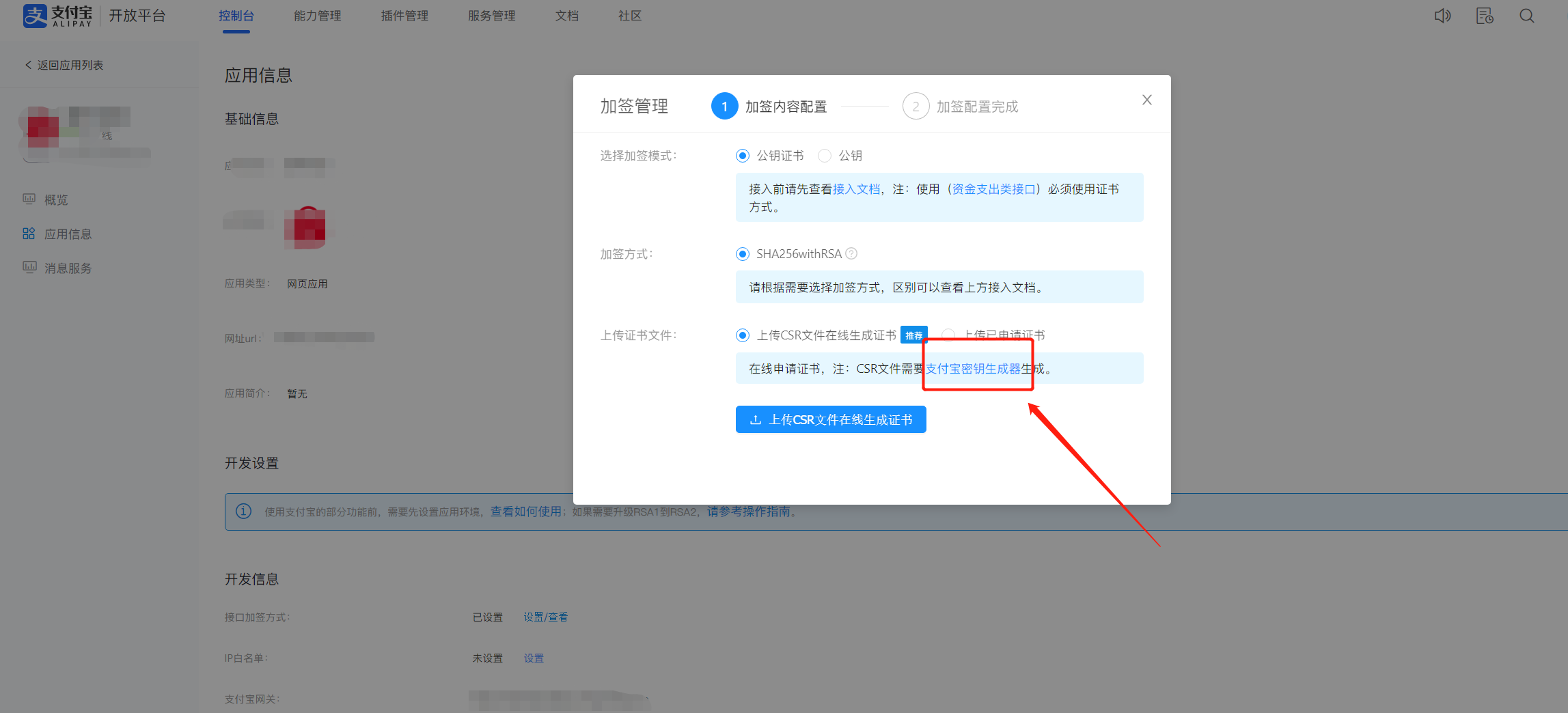Open 请参考操作指南 link
This screenshot has height=713, width=1568.
748,512
